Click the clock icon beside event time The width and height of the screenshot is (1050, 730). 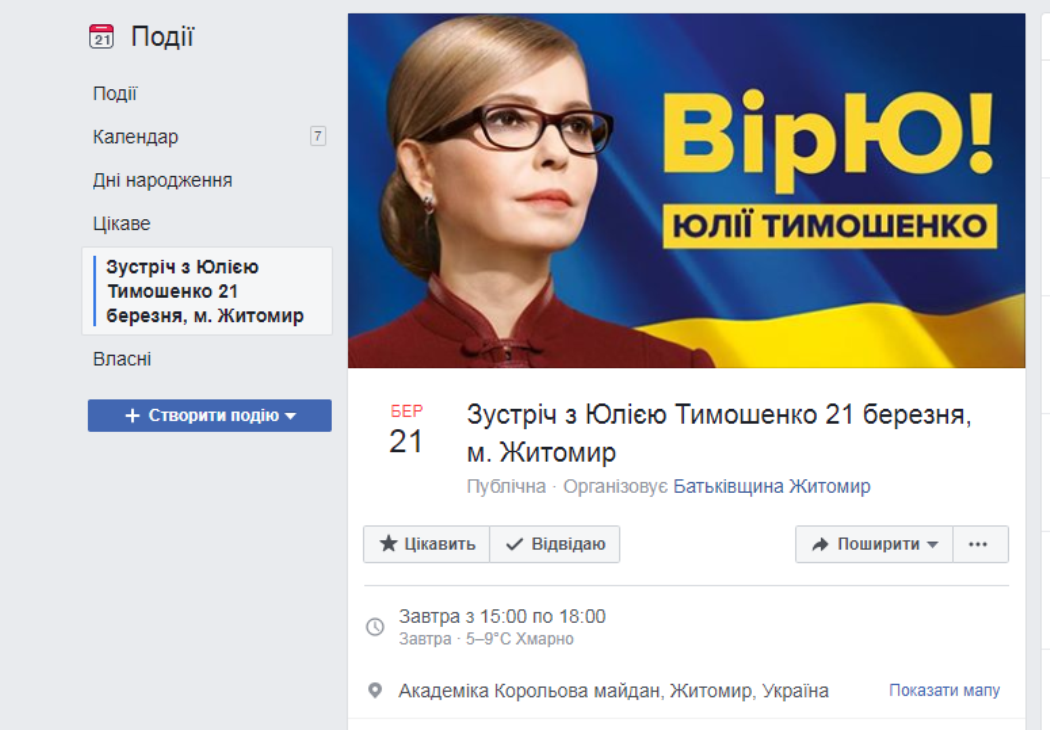click(375, 627)
